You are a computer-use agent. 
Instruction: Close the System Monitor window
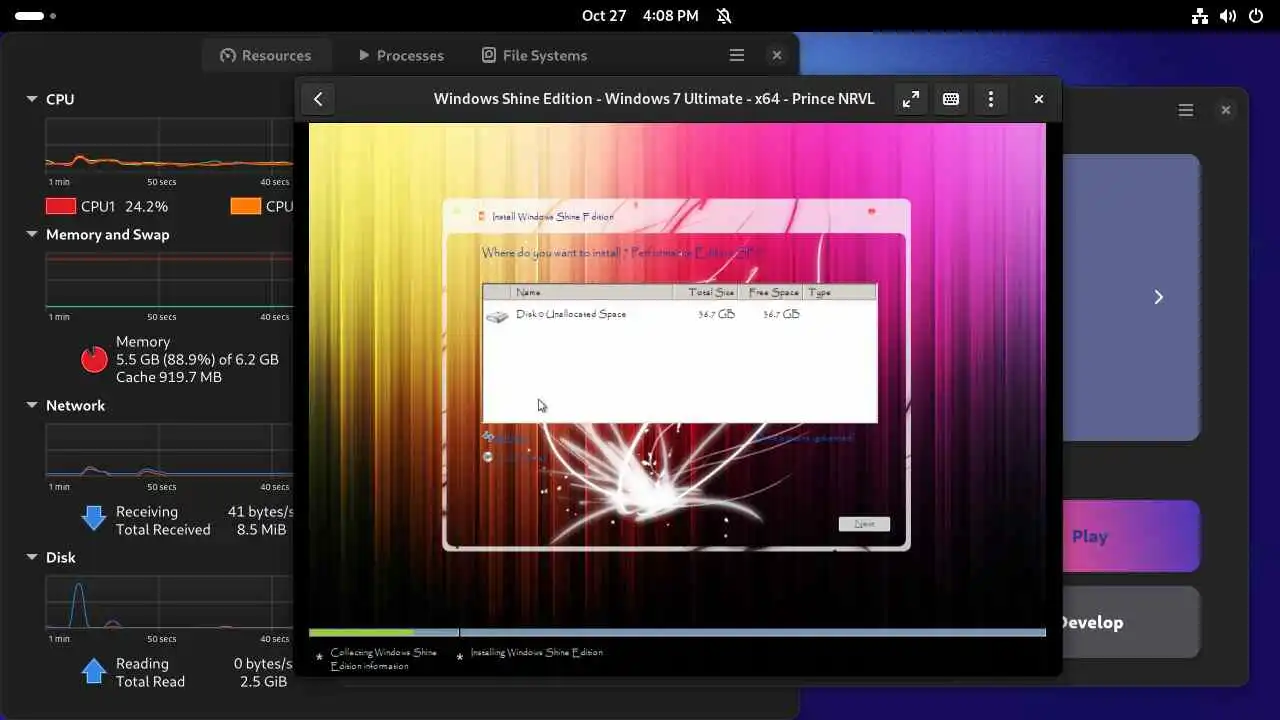point(777,55)
